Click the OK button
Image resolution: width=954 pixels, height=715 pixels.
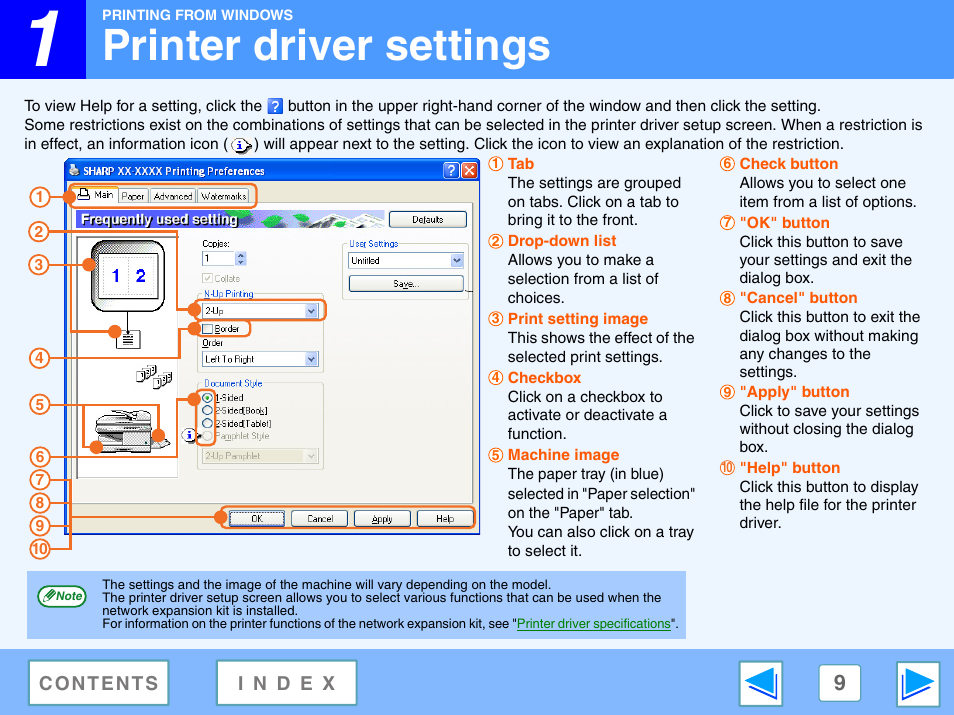pos(257,518)
